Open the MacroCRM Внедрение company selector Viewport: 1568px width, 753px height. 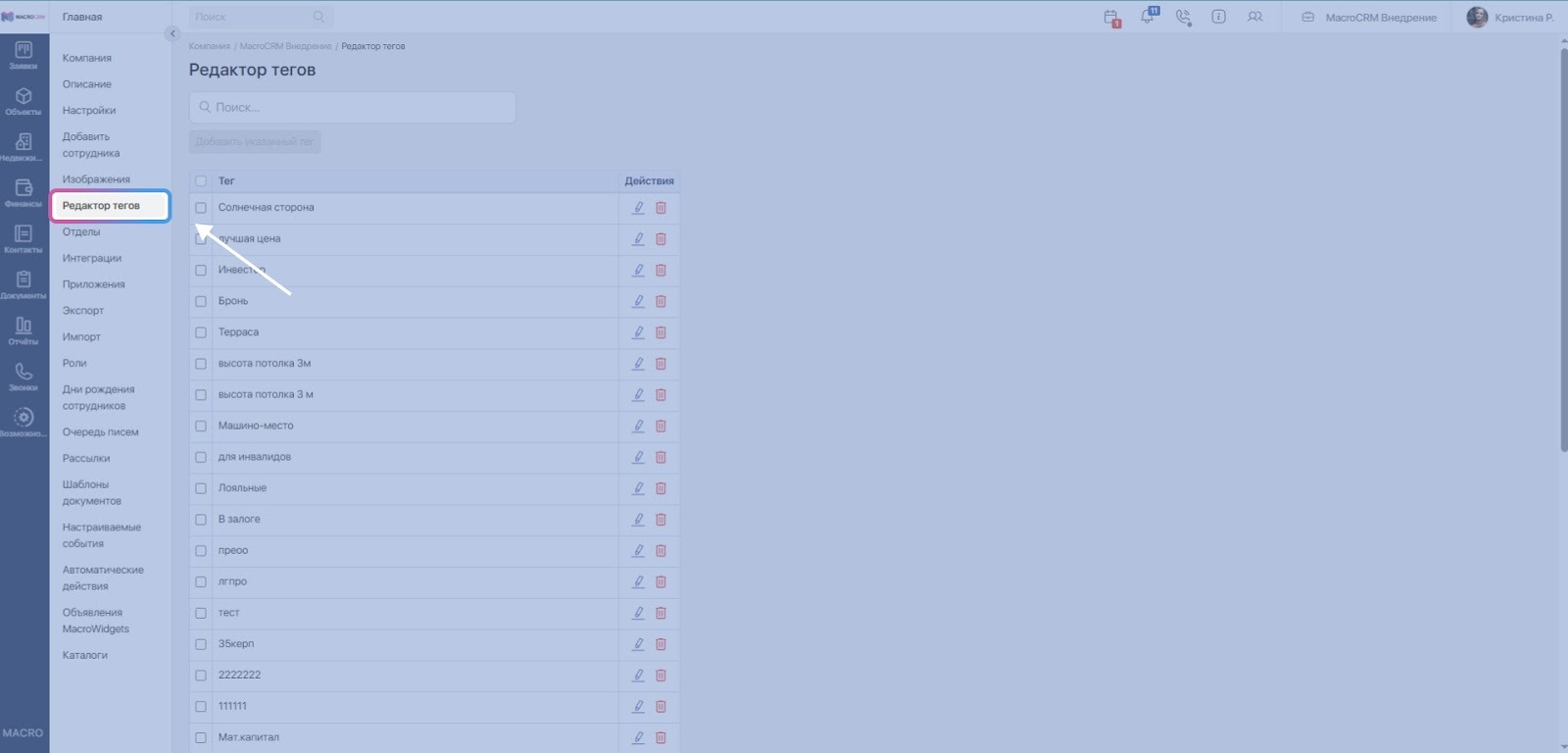(x=1369, y=18)
